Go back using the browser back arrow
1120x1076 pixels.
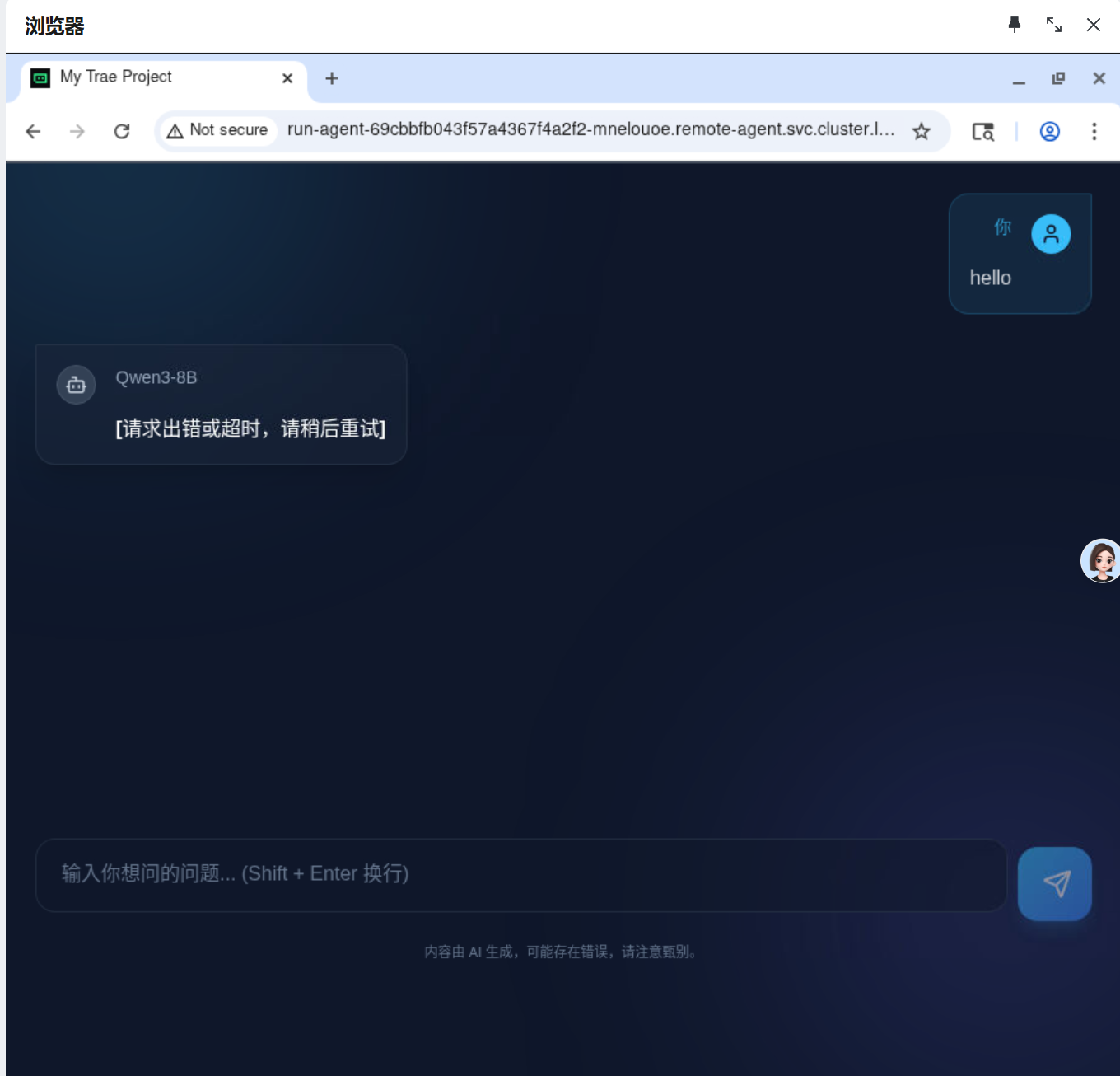point(33,131)
